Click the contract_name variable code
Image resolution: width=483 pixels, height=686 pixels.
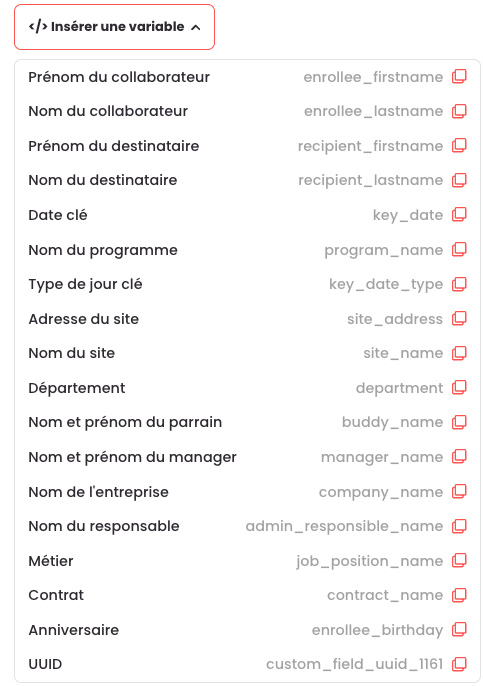coord(385,595)
